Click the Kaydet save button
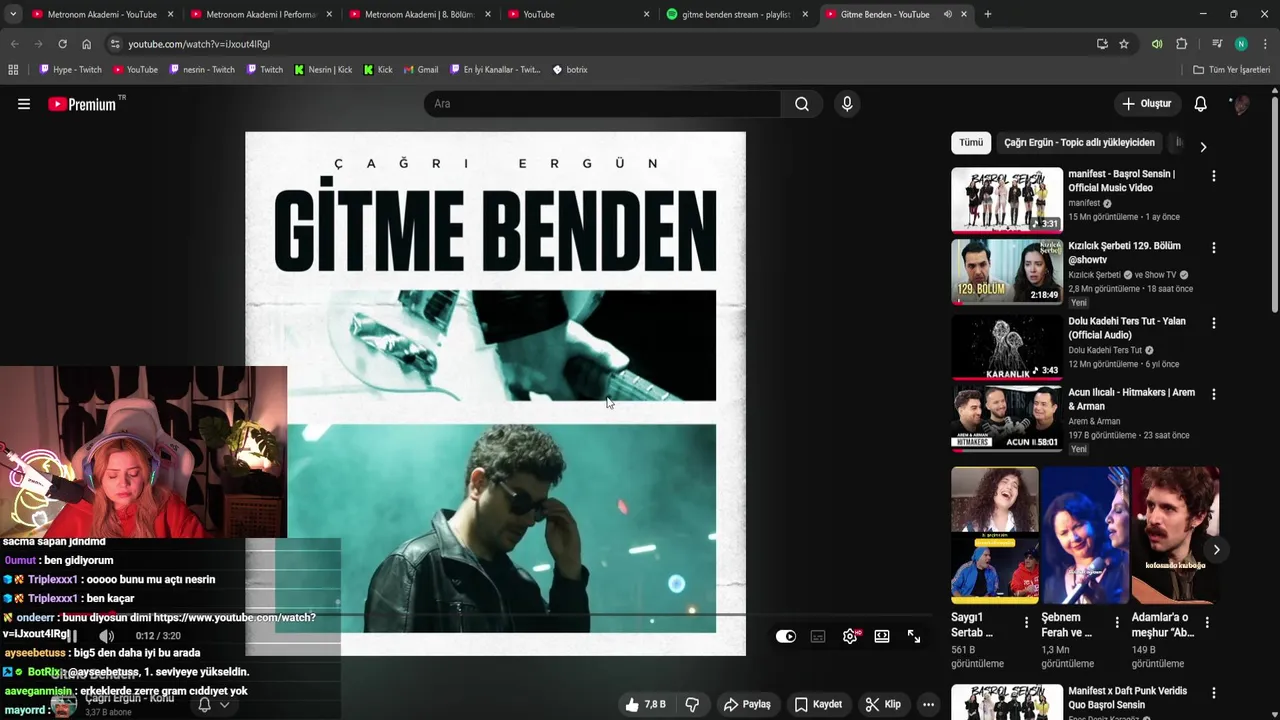 tap(818, 704)
